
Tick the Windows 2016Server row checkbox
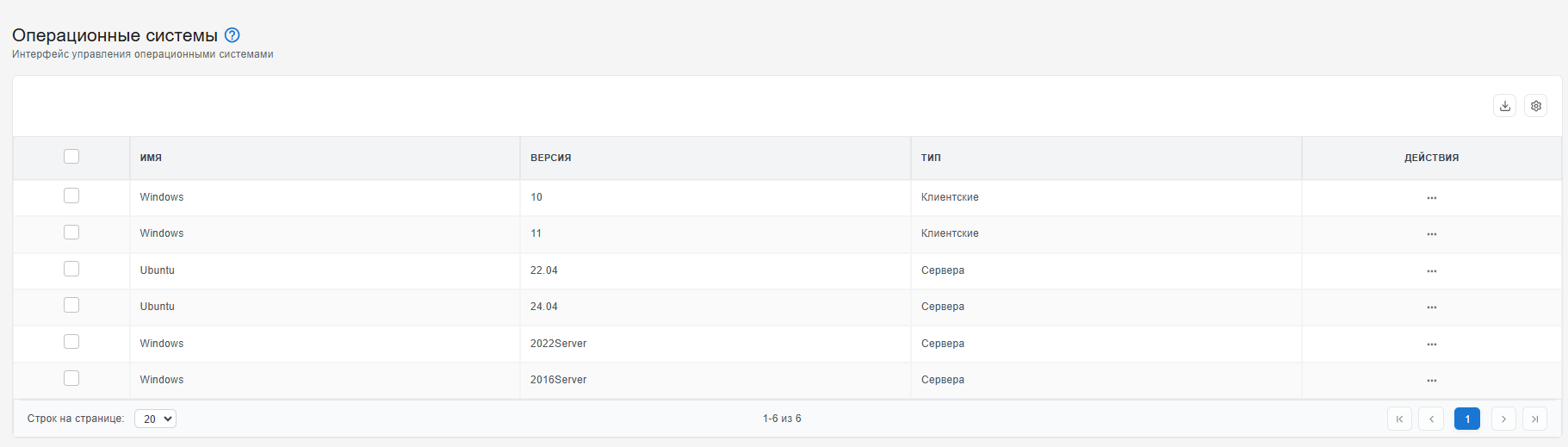[x=71, y=379]
